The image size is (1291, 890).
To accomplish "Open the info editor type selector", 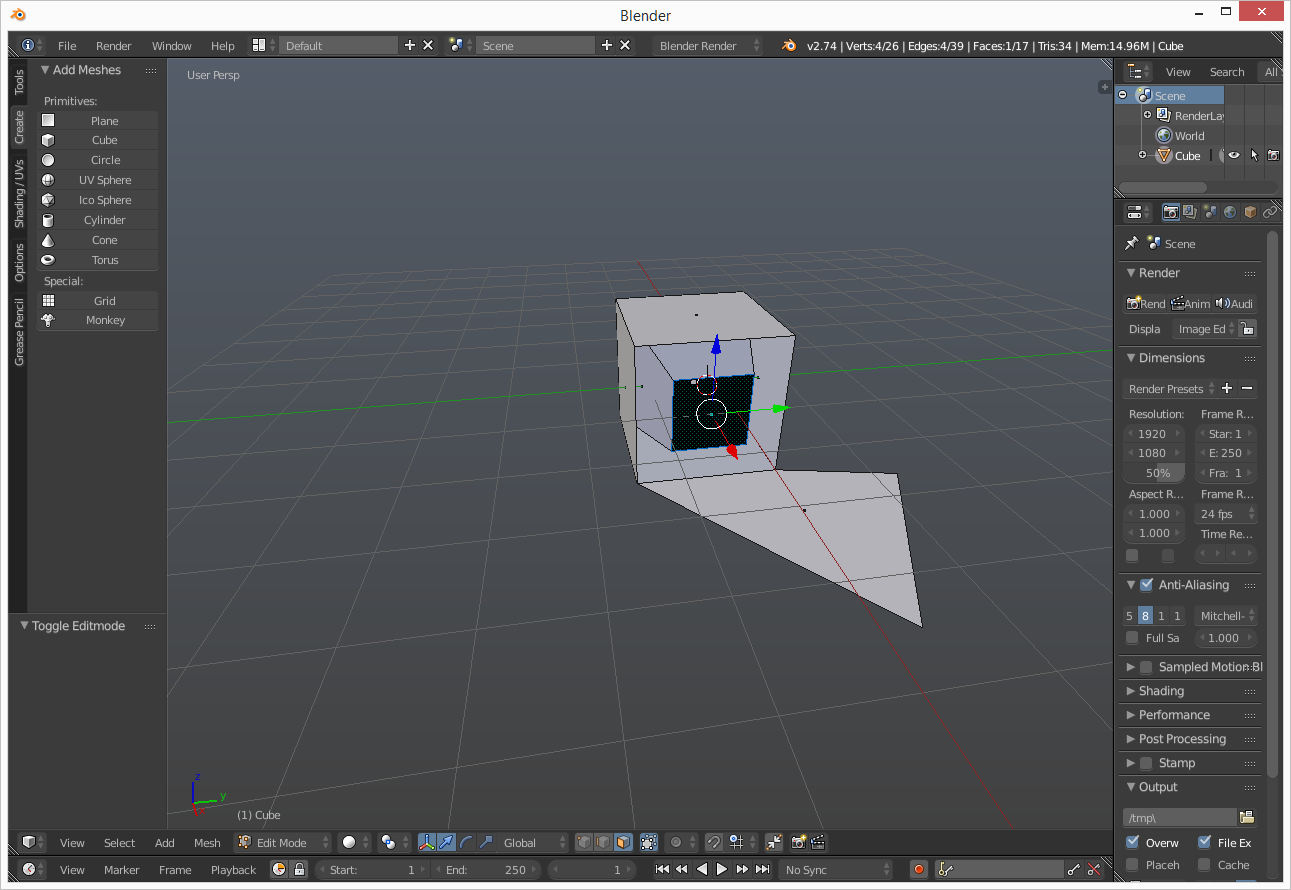I will [31, 45].
